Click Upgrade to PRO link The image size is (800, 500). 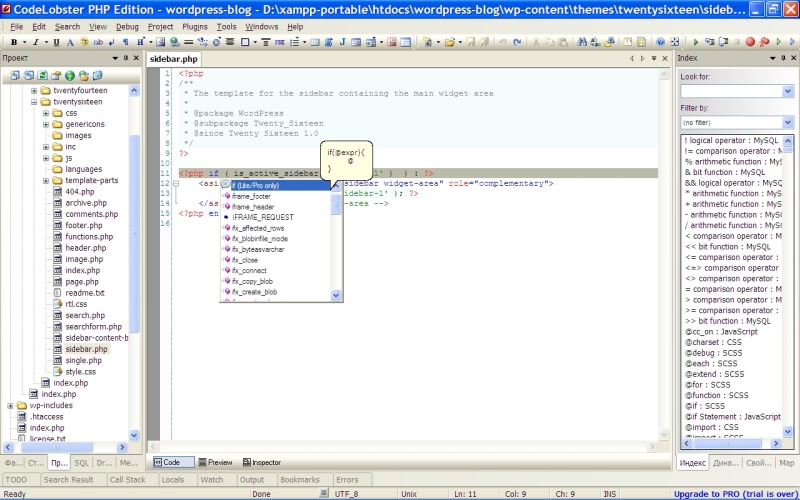click(734, 494)
